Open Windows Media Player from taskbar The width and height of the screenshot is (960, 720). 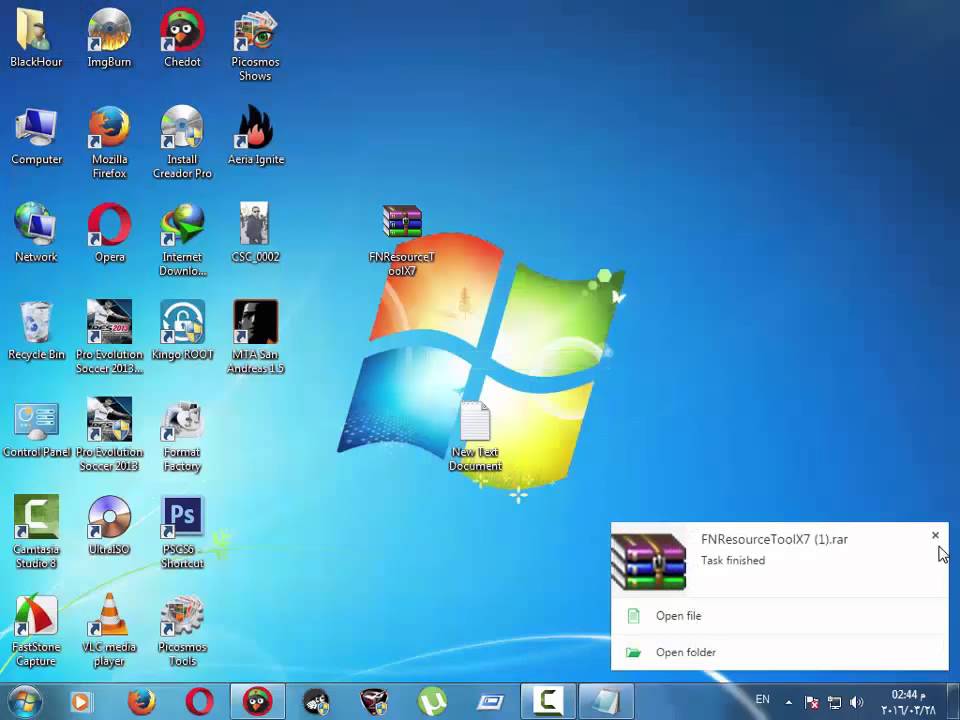(x=80, y=702)
